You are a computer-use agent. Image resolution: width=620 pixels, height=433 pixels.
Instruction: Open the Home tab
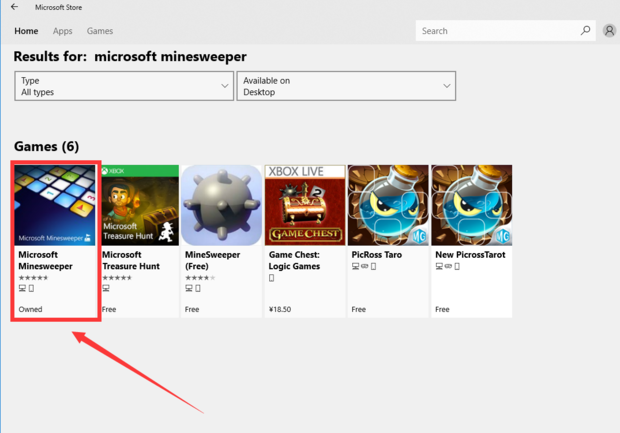[26, 31]
